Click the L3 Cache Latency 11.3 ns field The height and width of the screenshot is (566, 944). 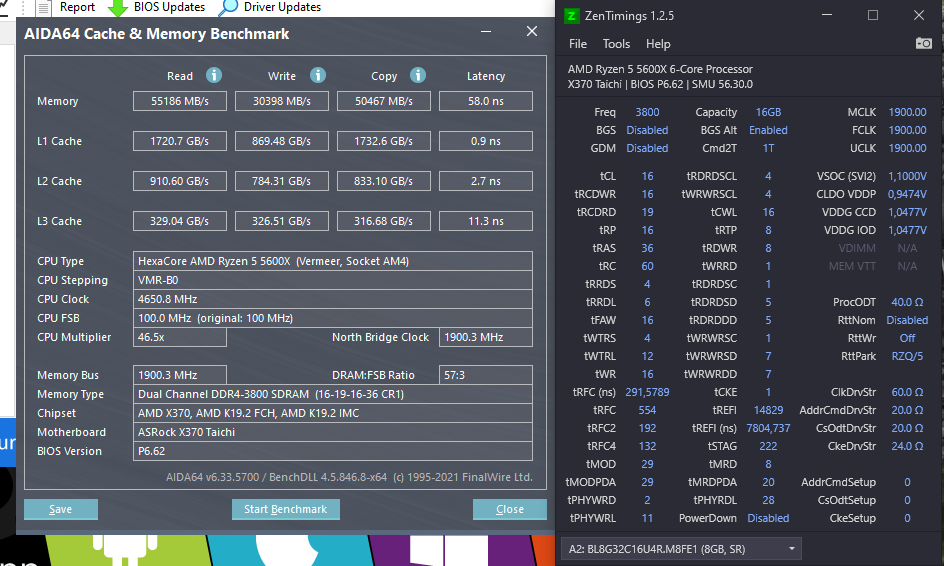click(x=486, y=221)
